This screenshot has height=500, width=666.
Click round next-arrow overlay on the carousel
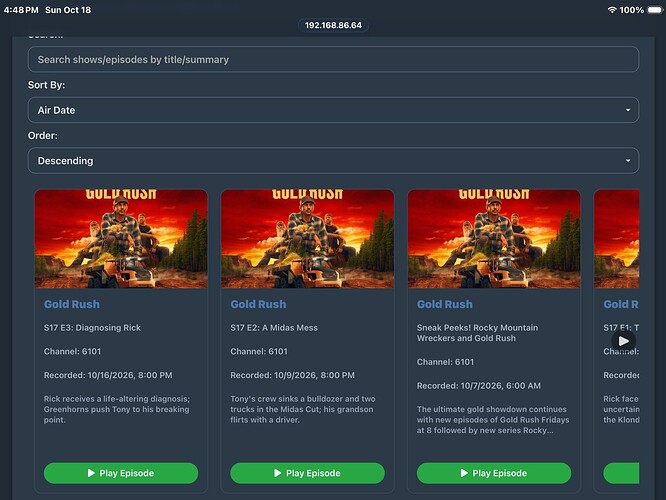click(624, 341)
